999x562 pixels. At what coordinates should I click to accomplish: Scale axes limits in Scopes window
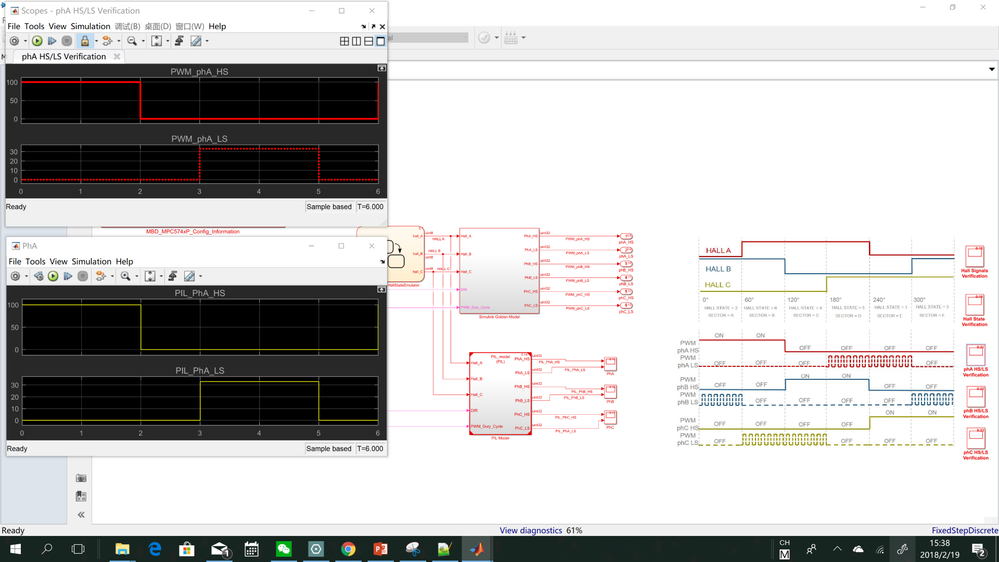tap(156, 41)
